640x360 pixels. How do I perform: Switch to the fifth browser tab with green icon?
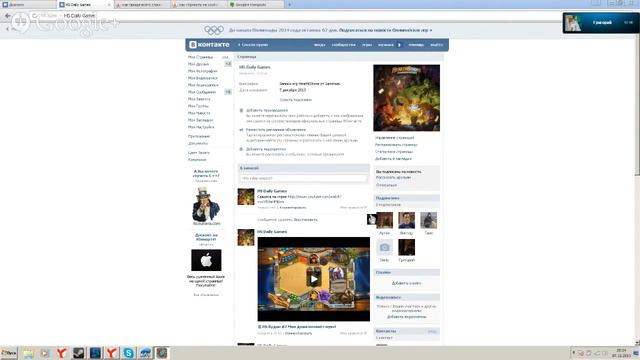click(256, 4)
